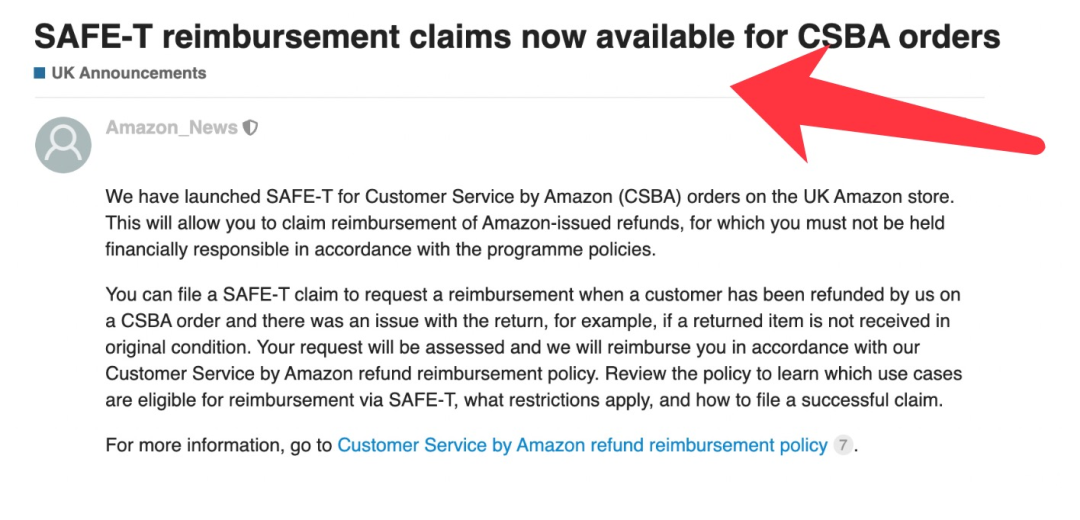This screenshot has height=520, width=1080.
Task: Click the words "CSBA orders" in the title
Action: (899, 36)
